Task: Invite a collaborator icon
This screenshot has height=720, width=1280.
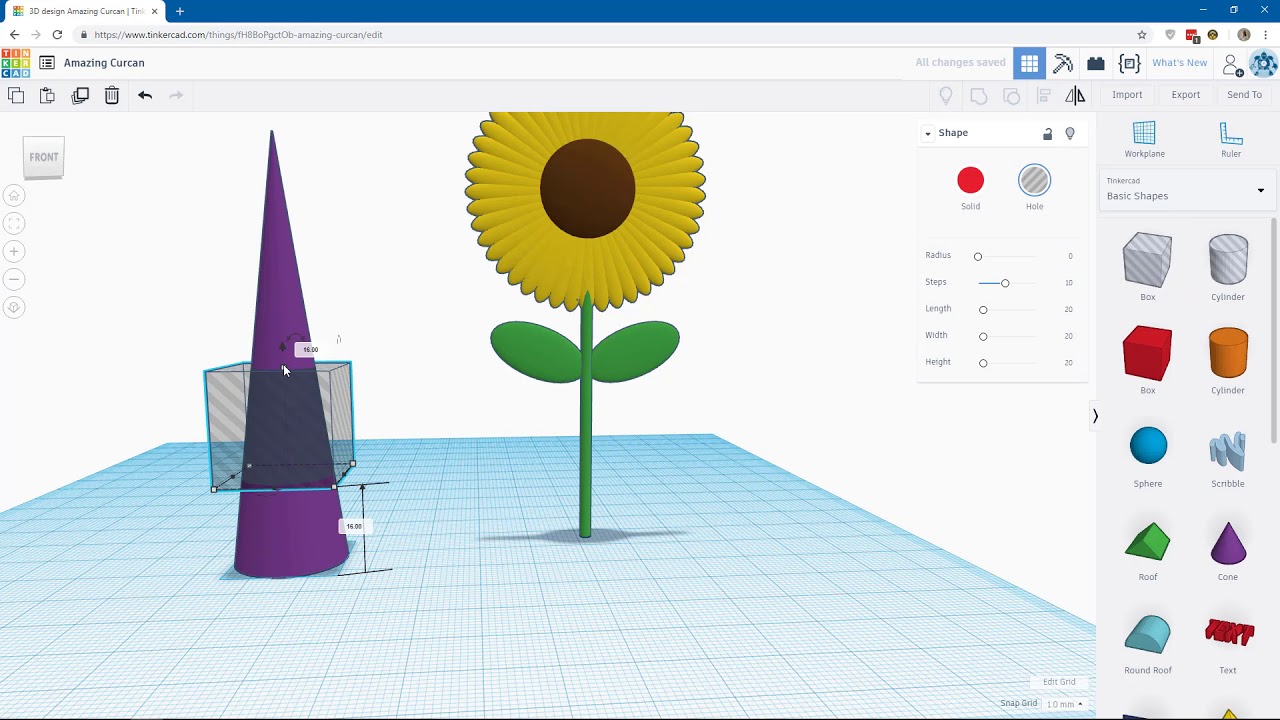Action: [1234, 64]
